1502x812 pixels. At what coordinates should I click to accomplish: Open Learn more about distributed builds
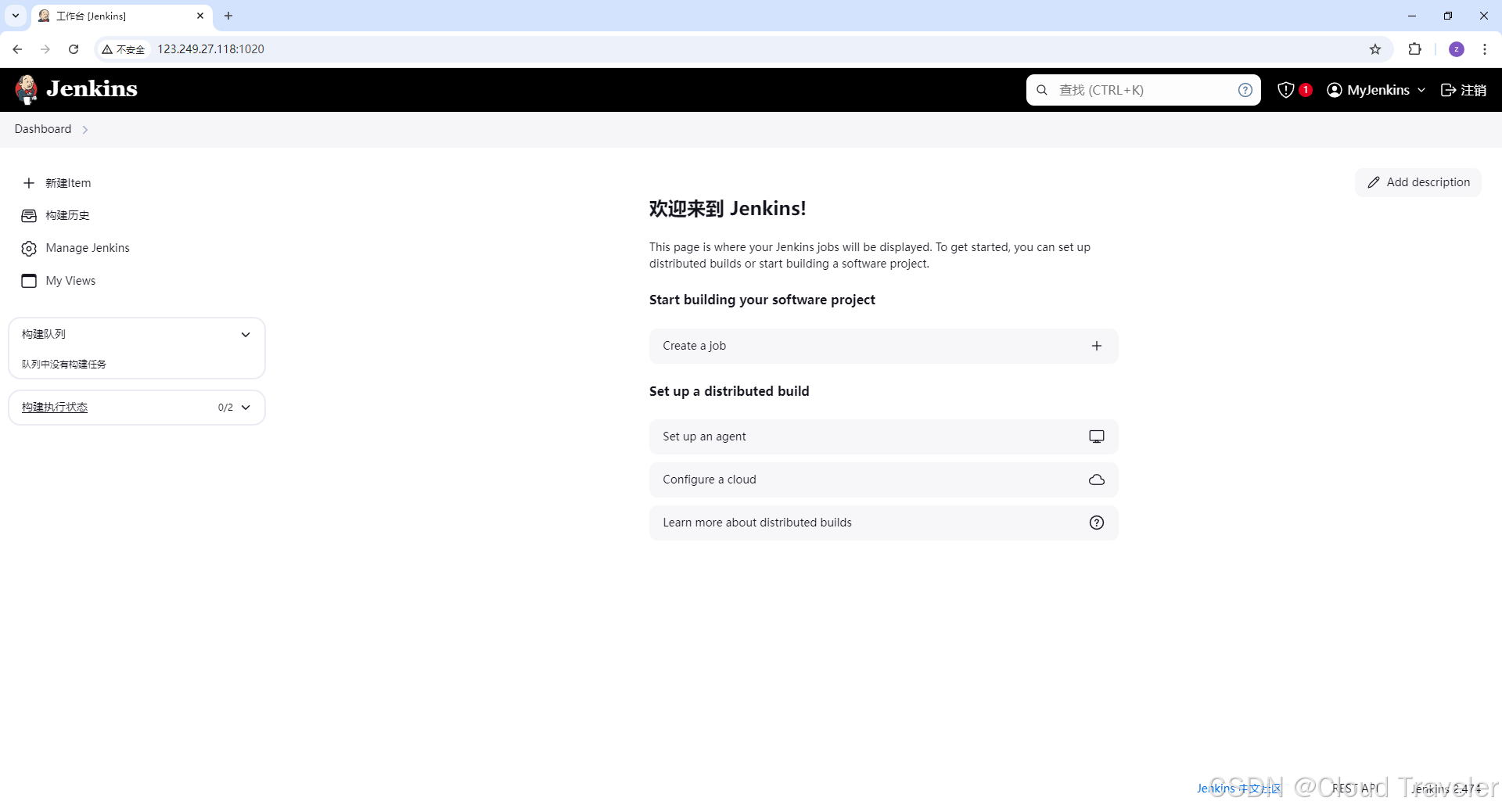[x=884, y=523]
